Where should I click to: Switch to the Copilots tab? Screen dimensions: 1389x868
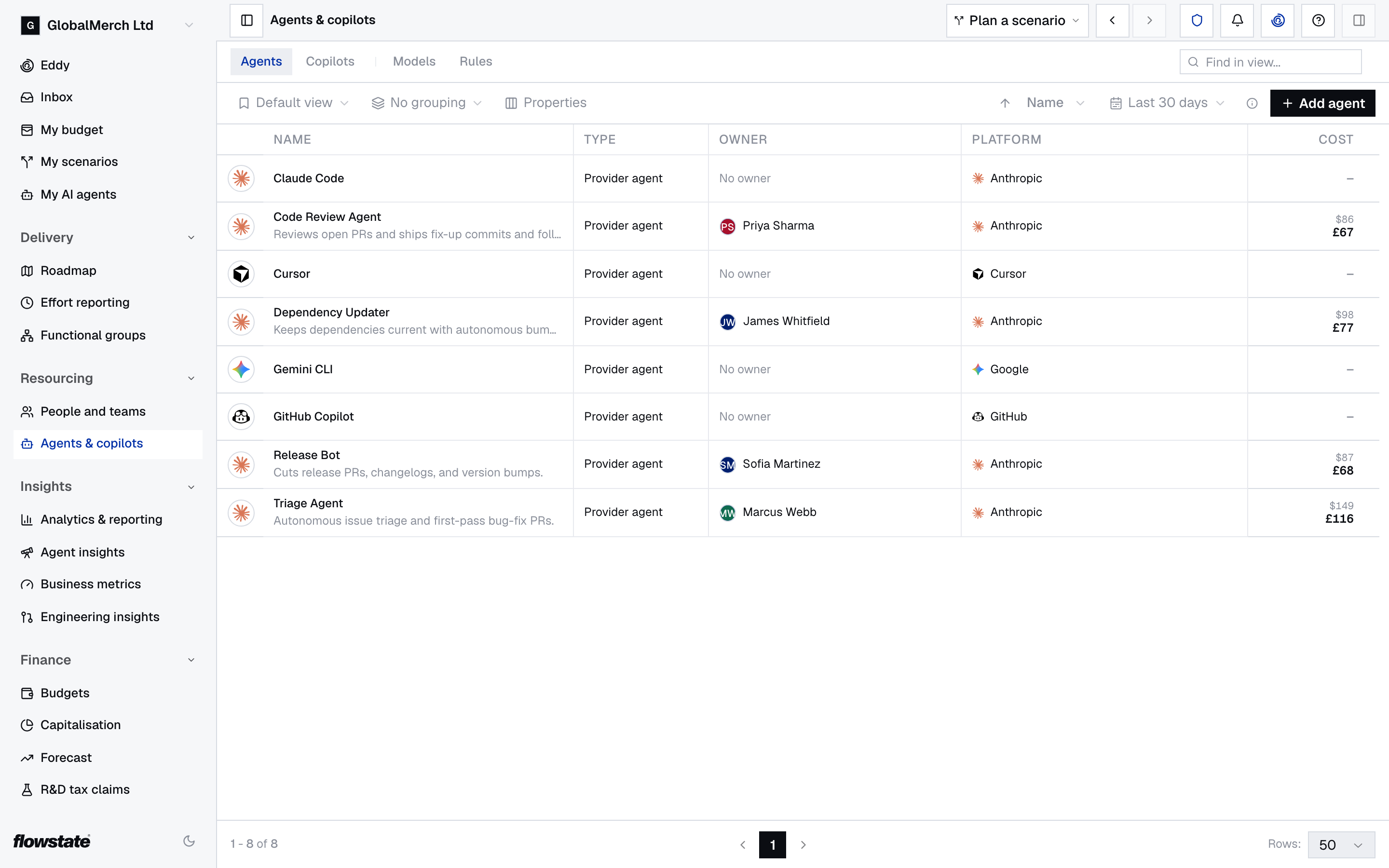click(x=330, y=61)
